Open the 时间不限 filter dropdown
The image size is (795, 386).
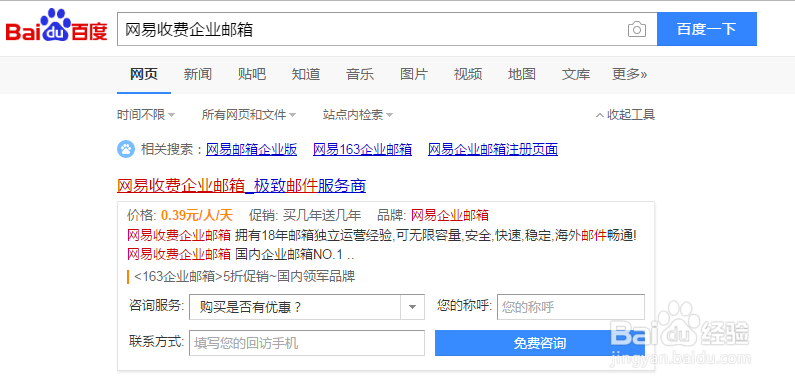pos(146,115)
